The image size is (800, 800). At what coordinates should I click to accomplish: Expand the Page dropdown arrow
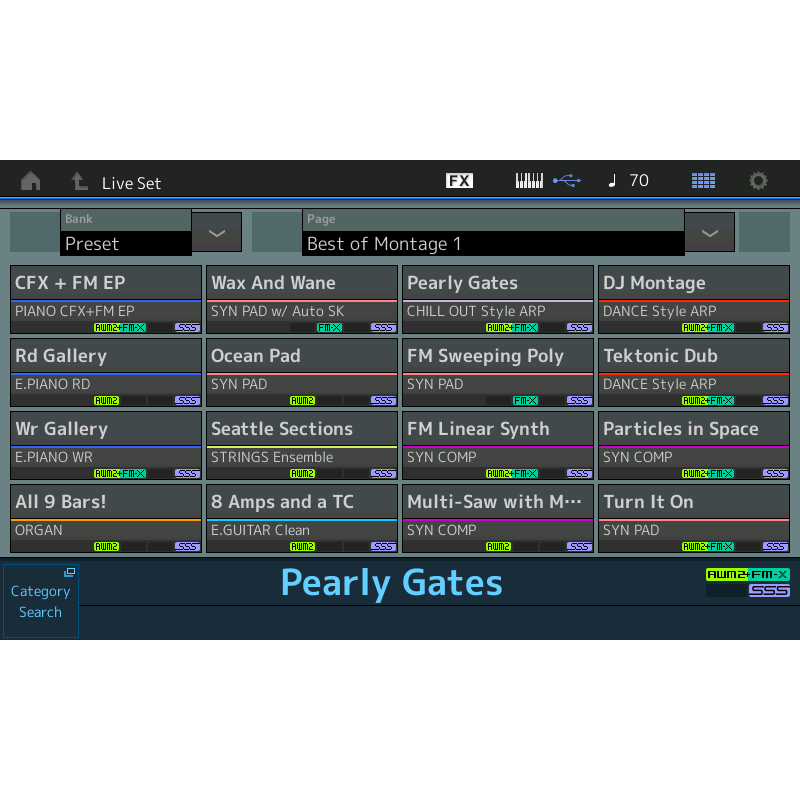coord(710,233)
